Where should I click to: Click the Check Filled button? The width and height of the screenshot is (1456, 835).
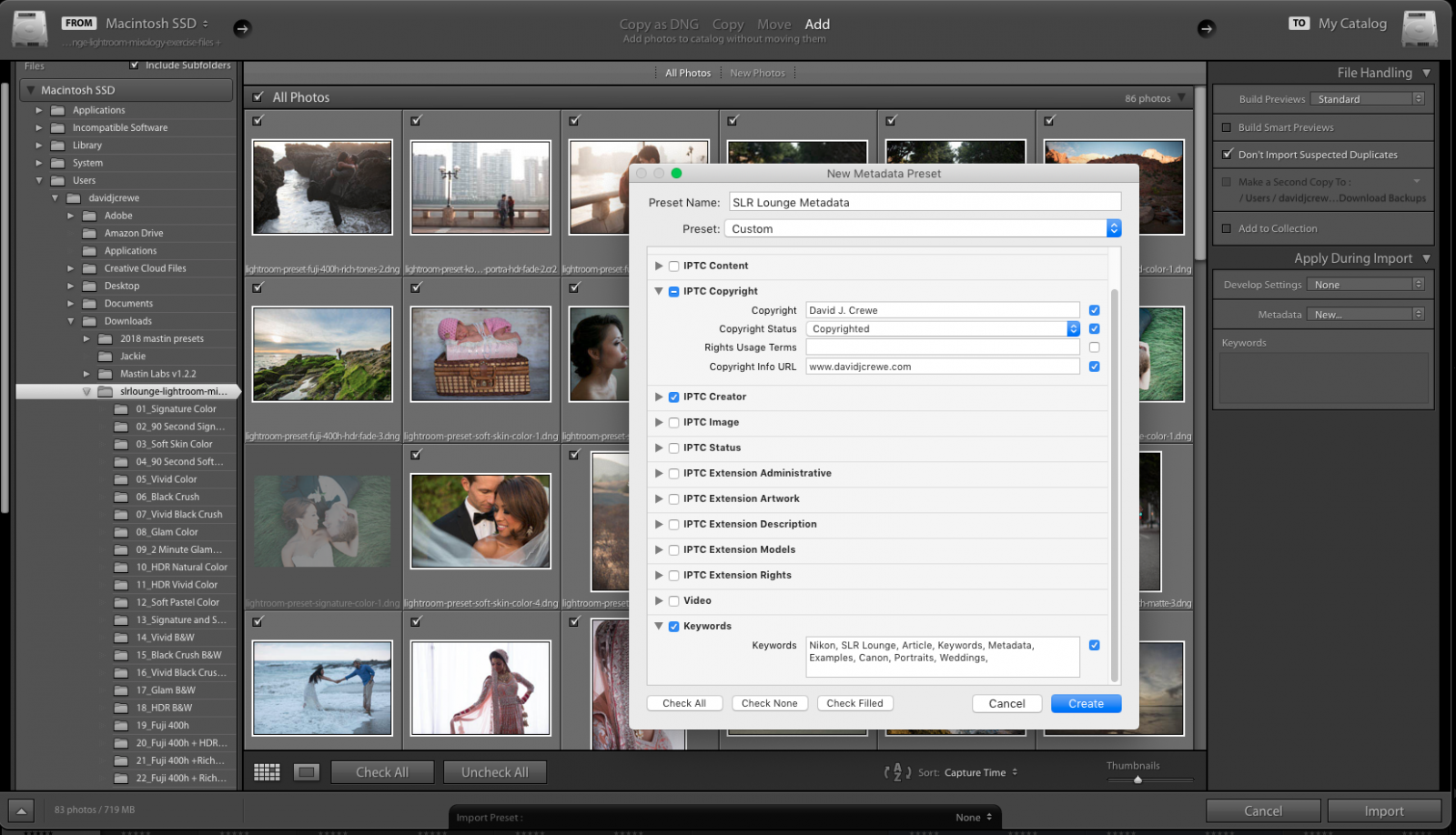point(854,702)
